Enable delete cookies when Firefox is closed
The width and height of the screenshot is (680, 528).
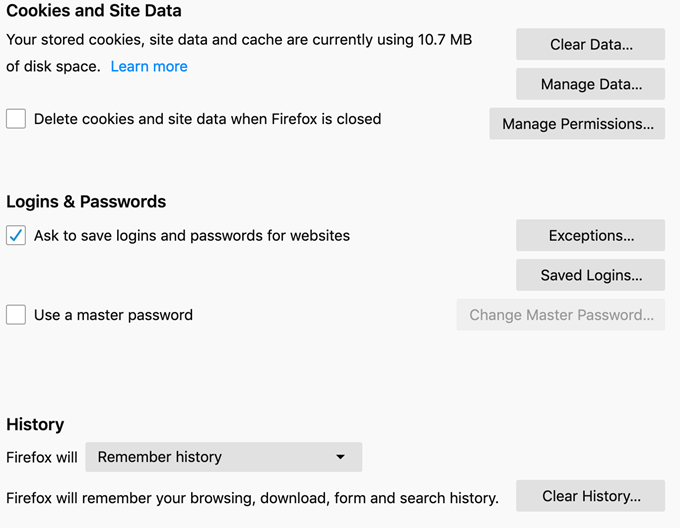16,119
